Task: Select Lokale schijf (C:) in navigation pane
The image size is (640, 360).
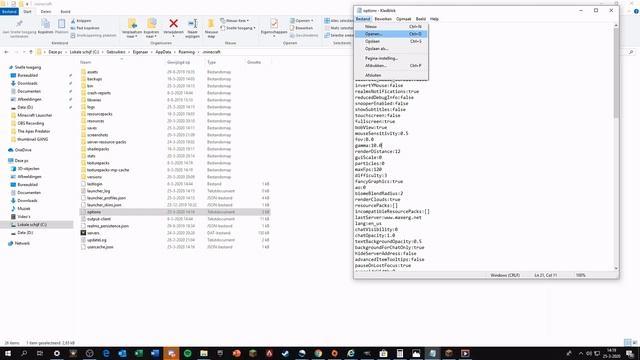Action: click(32, 225)
